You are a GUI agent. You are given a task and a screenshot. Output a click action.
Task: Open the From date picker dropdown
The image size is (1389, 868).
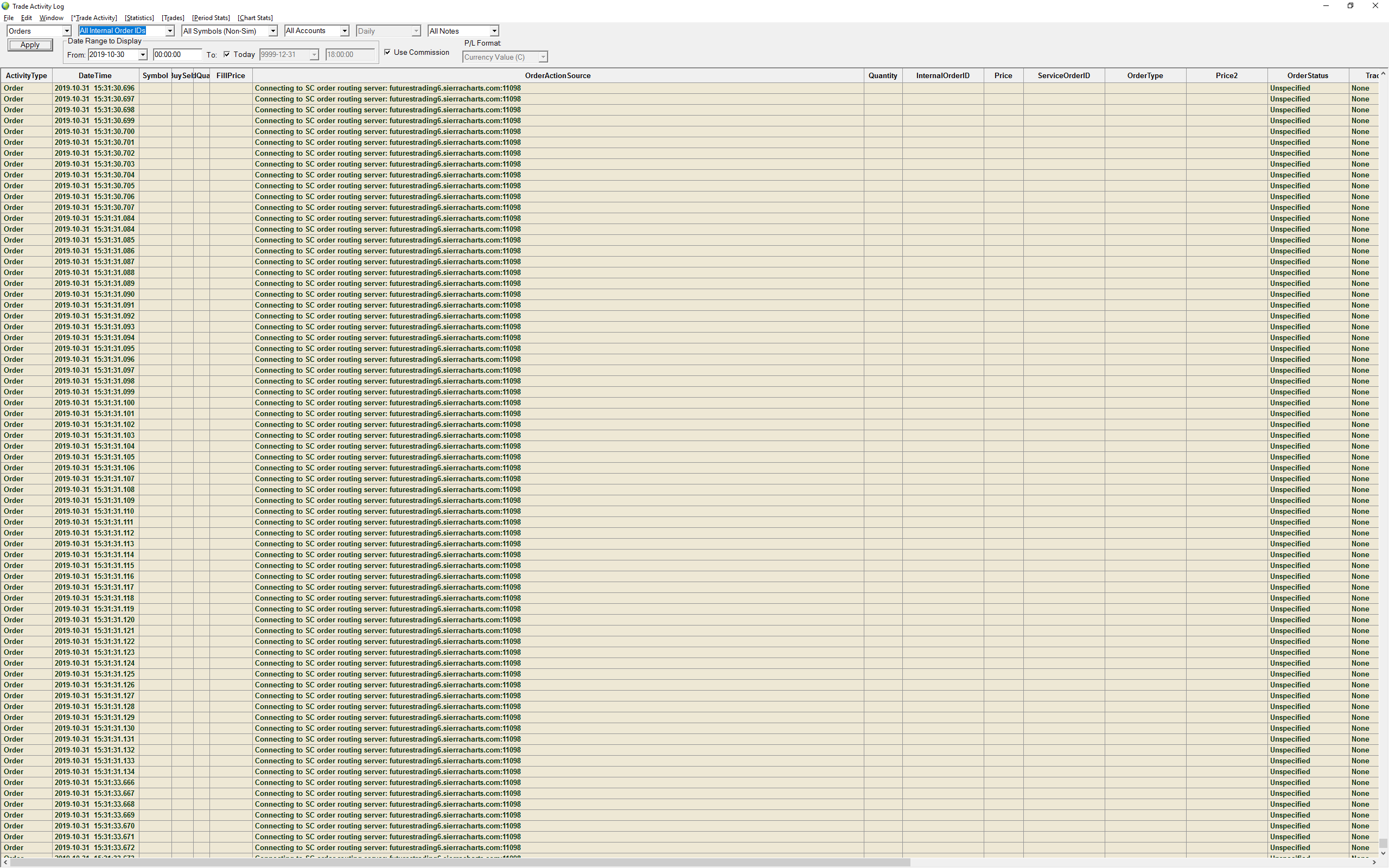click(x=142, y=55)
